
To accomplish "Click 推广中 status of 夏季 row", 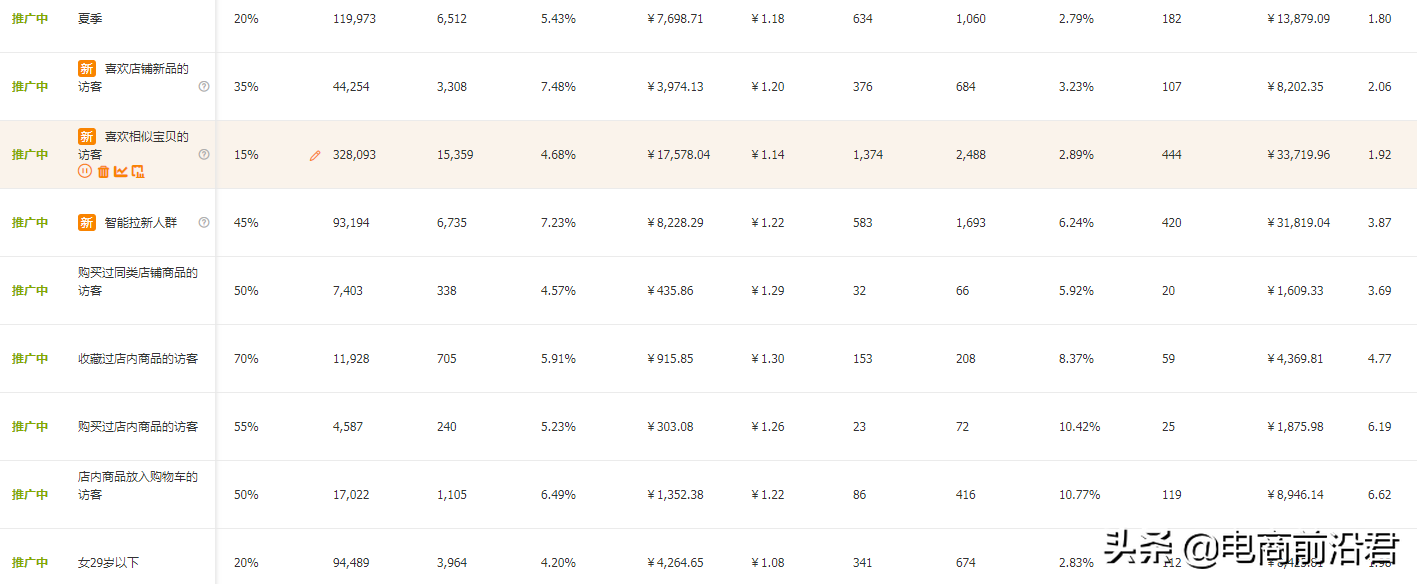I will point(30,19).
